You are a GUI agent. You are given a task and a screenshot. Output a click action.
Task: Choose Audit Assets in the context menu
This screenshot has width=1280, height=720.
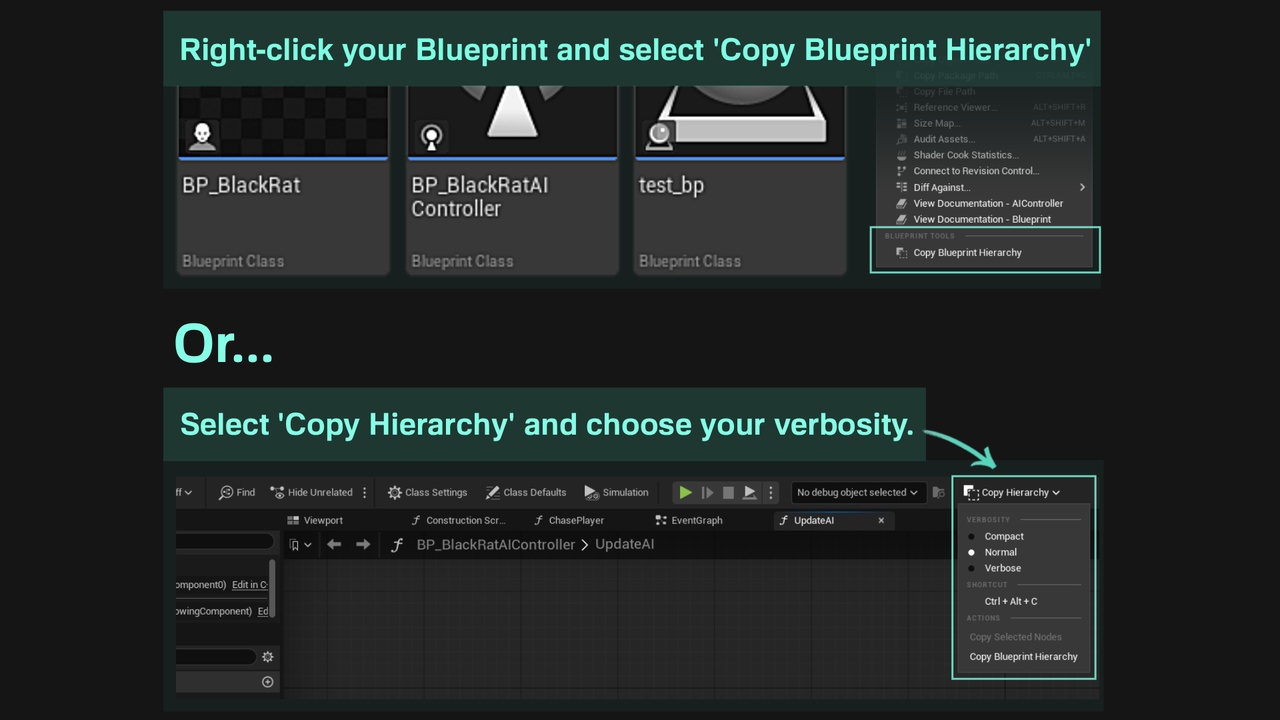point(943,139)
